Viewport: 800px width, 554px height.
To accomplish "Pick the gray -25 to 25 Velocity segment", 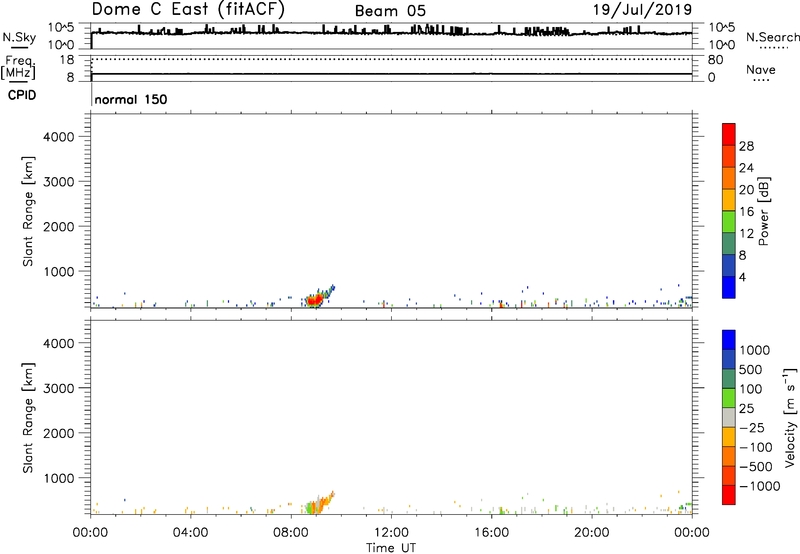I will [729, 417].
